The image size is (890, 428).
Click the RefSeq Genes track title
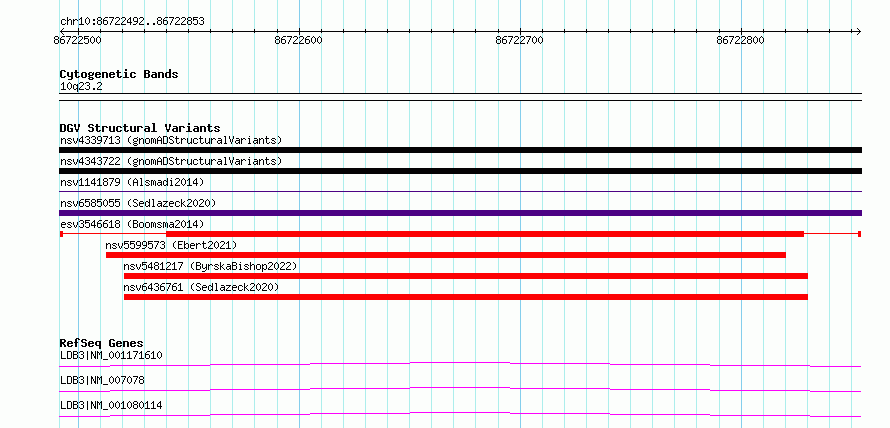point(102,343)
